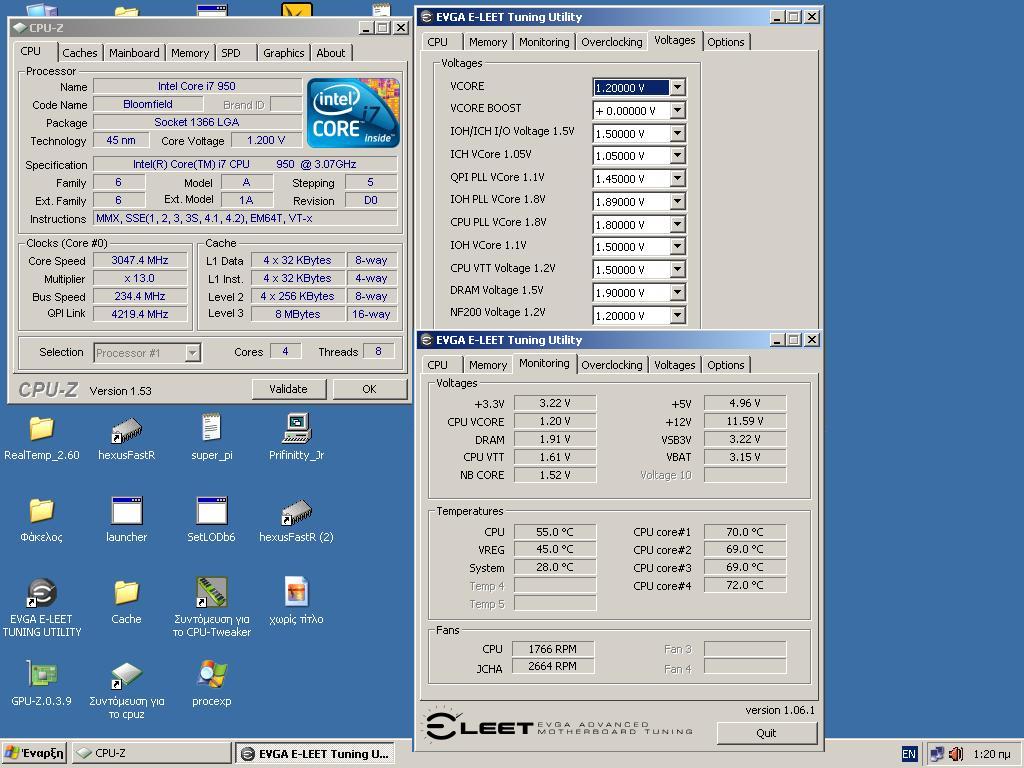Click the taskbar clock showing 1:20 πμ
Viewport: 1024px width, 768px height.
pyautogui.click(x=991, y=754)
